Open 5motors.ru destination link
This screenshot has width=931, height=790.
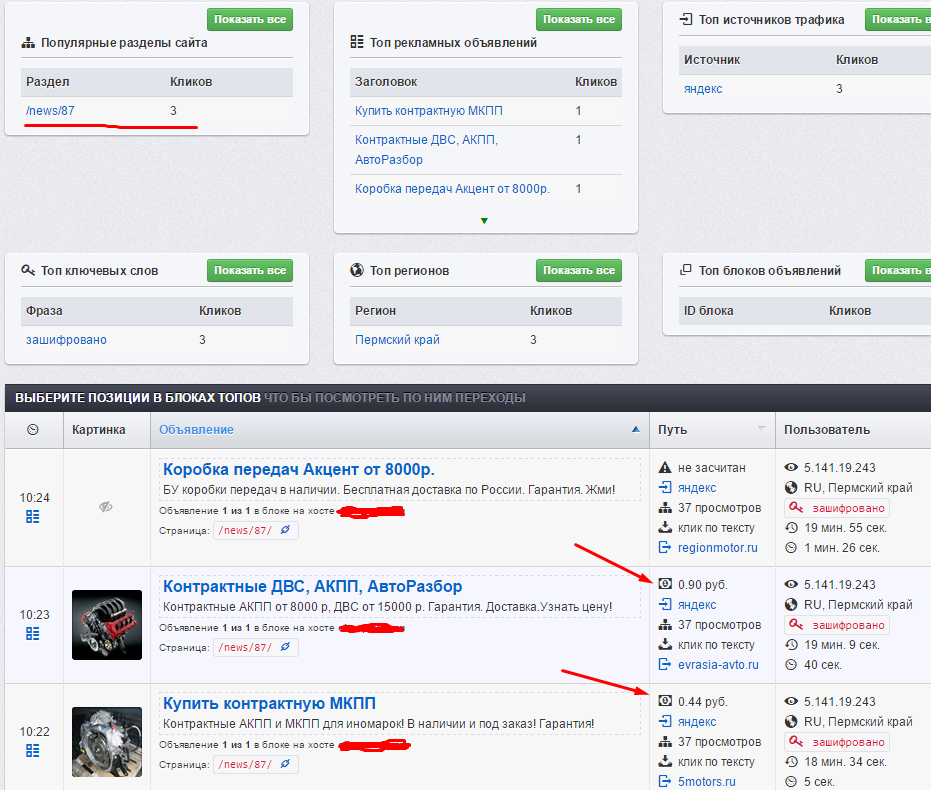click(x=707, y=782)
